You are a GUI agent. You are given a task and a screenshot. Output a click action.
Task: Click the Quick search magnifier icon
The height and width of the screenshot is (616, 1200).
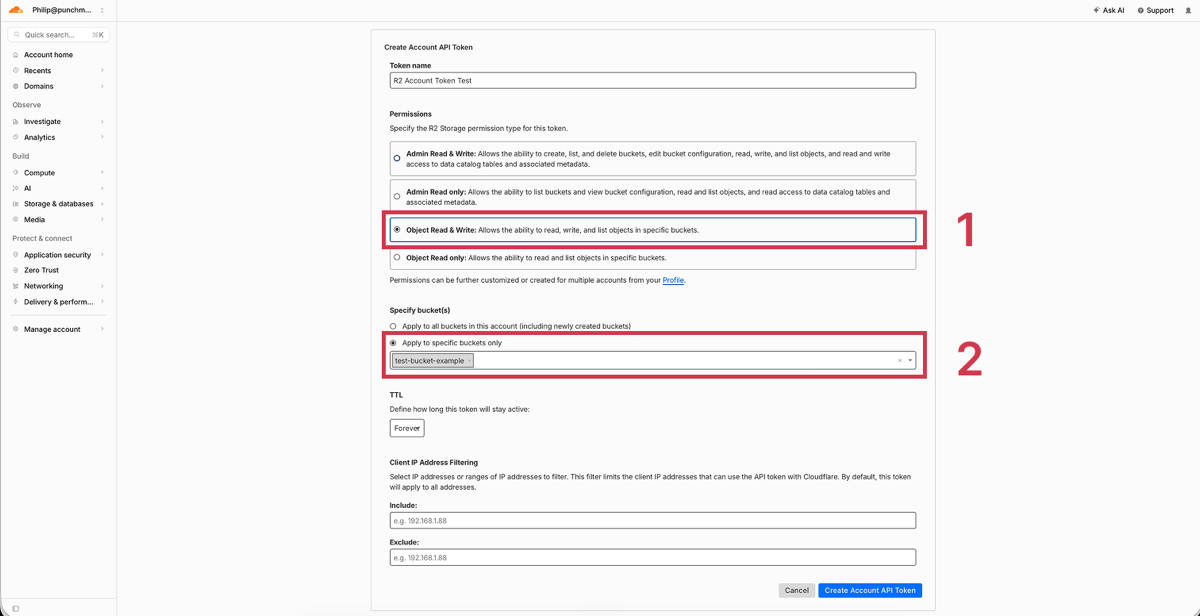pos(17,35)
